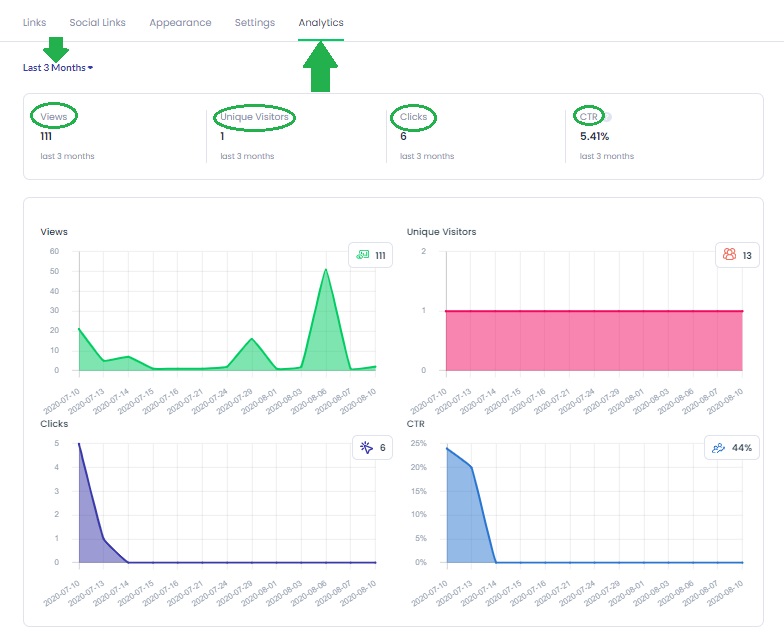
Task: Click the caret beside Last 3 Months
Action: (90, 68)
